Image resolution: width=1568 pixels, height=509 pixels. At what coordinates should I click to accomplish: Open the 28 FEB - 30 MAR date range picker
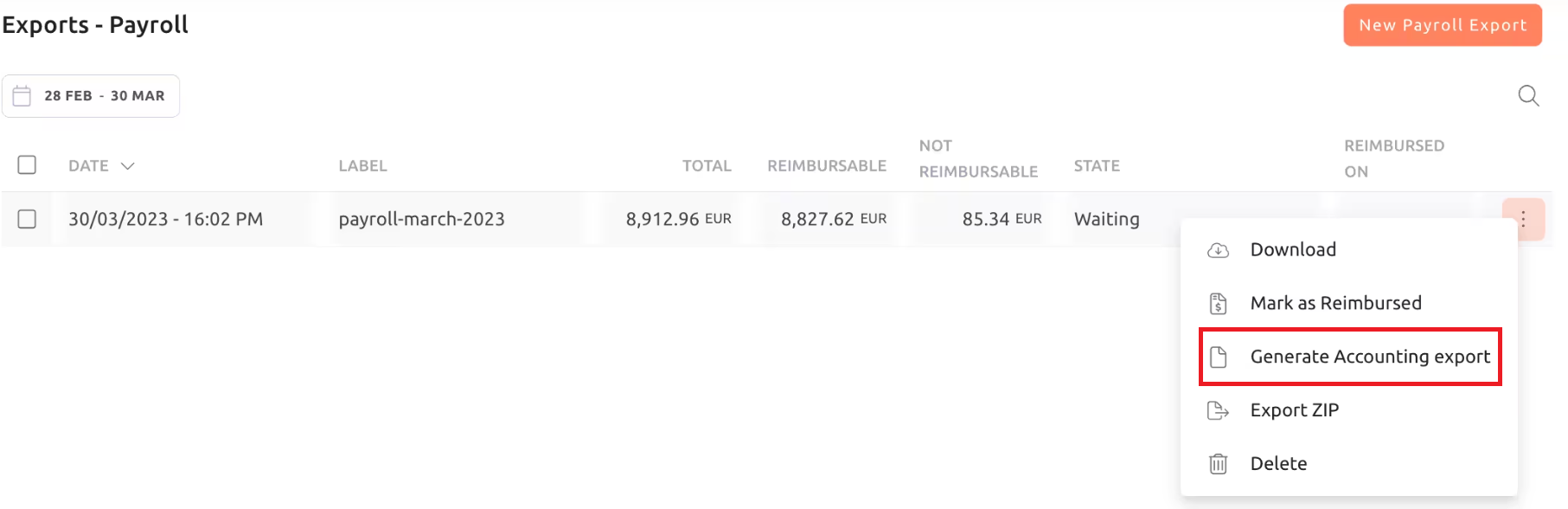pos(91,96)
